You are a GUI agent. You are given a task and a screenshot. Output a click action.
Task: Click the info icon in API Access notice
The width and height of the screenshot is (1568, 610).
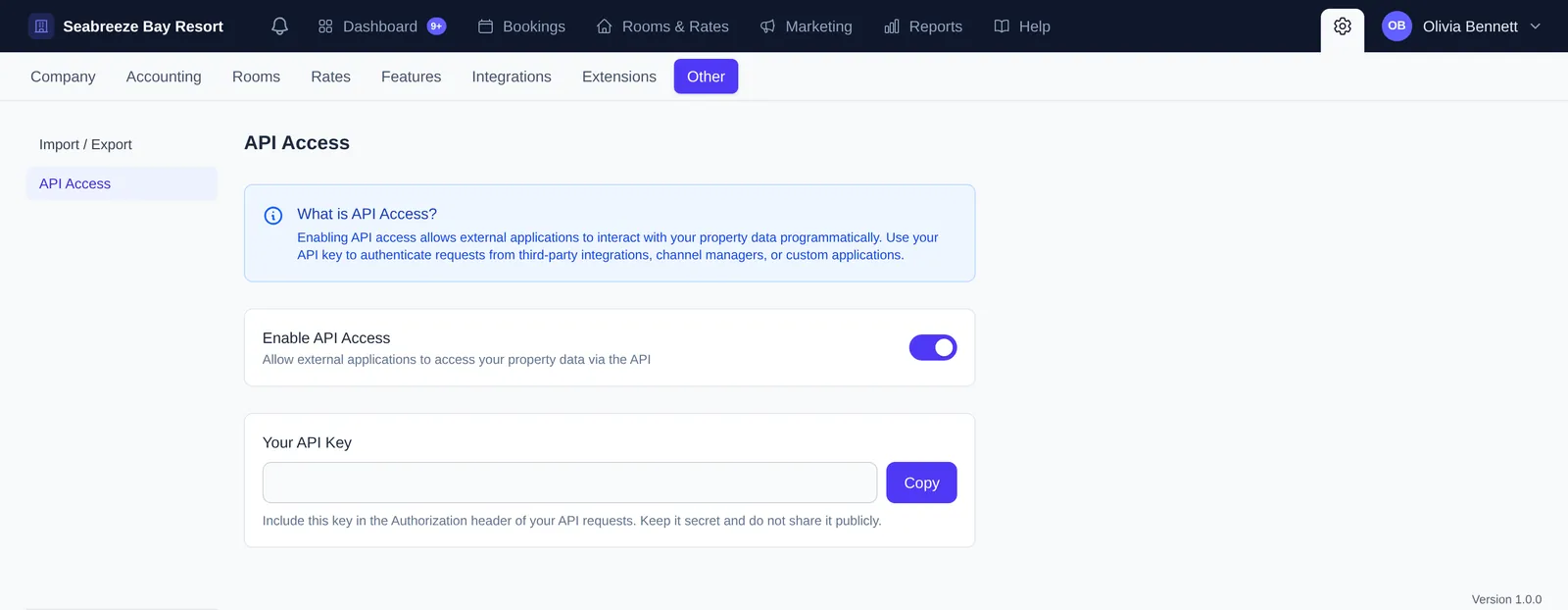click(273, 216)
